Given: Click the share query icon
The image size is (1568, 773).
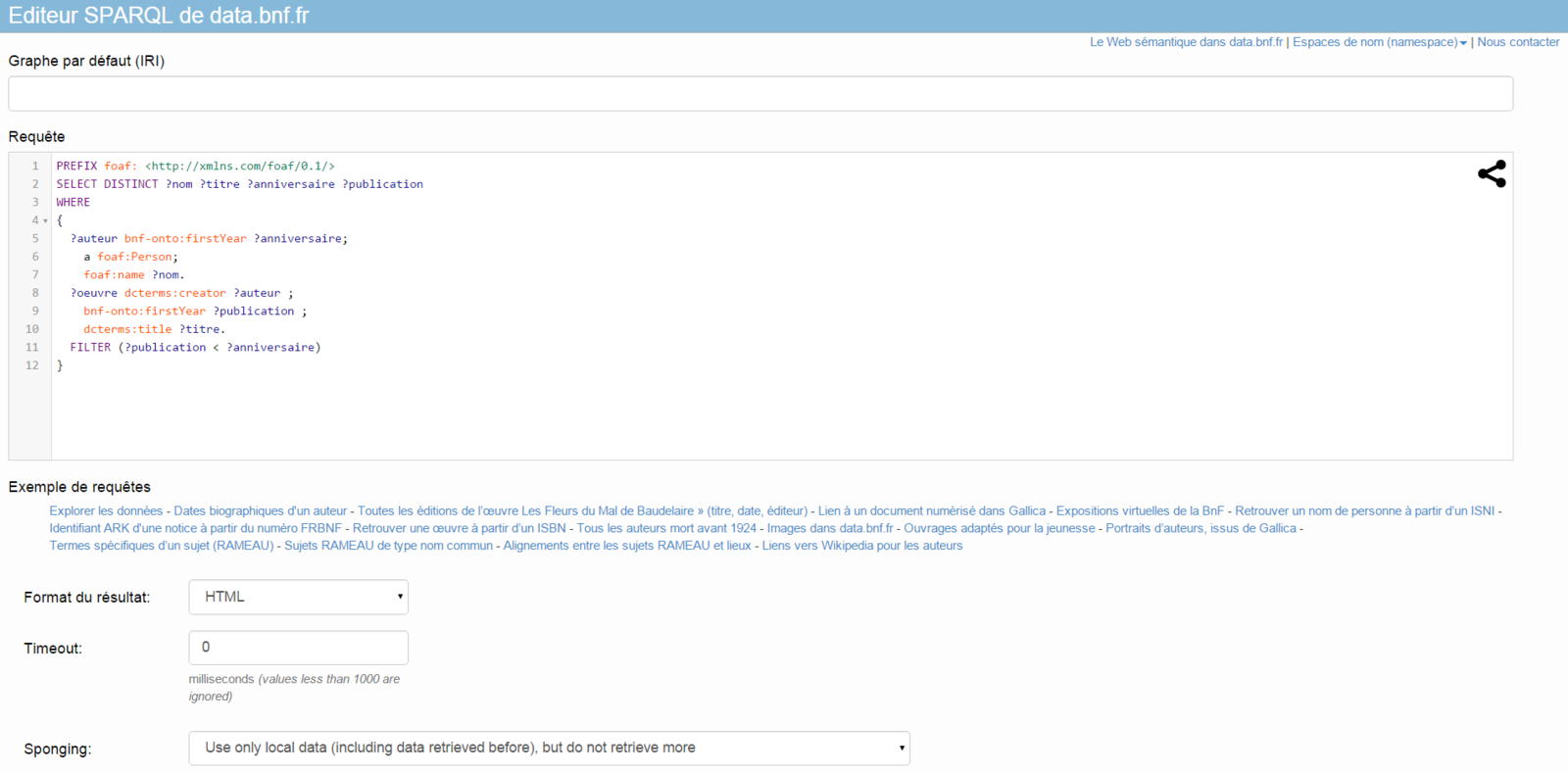Looking at the screenshot, I should pos(1492,174).
